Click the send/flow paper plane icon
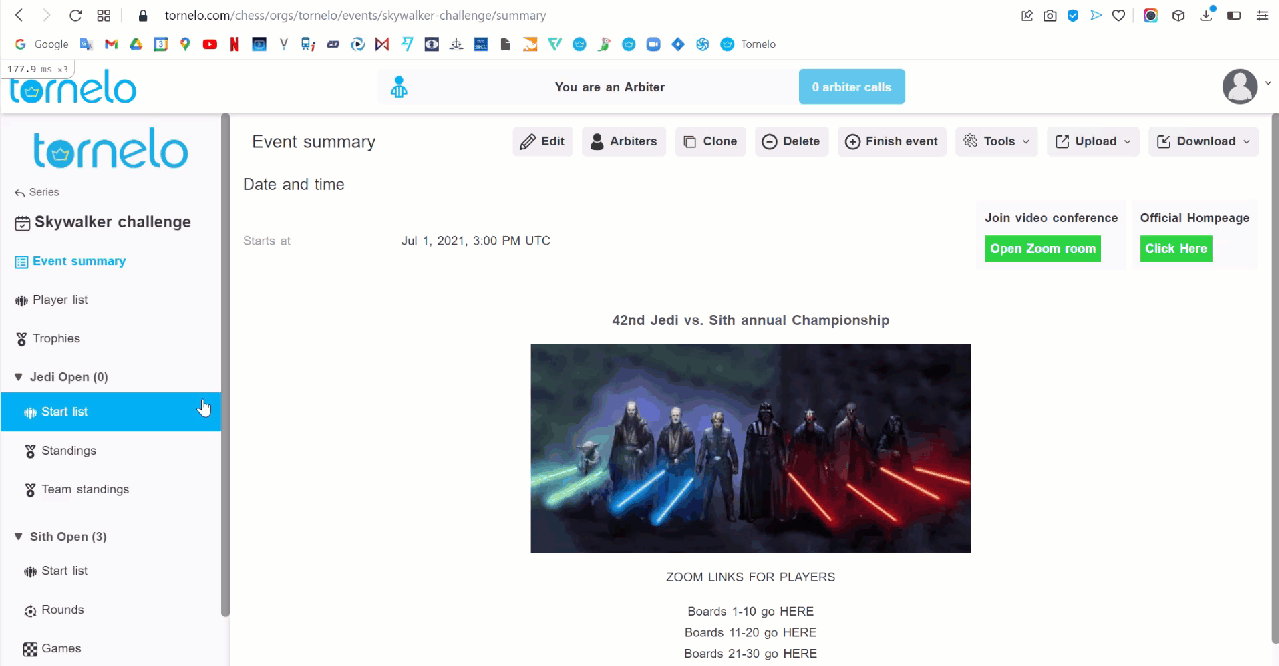Viewport: 1279px width, 666px height. click(x=1096, y=16)
